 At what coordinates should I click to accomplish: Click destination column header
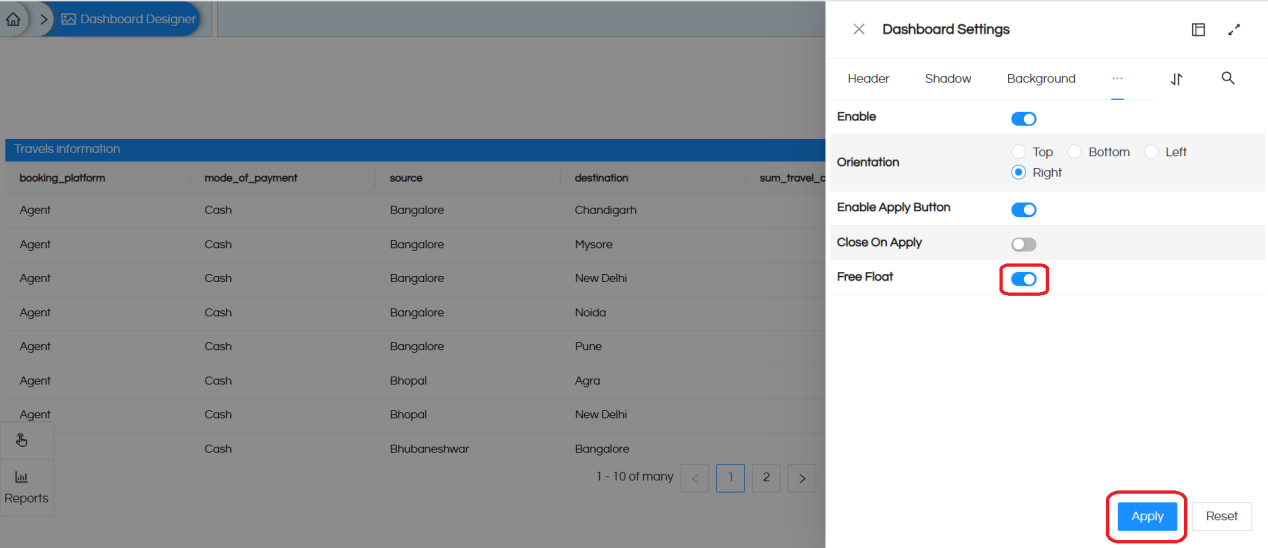tap(602, 178)
